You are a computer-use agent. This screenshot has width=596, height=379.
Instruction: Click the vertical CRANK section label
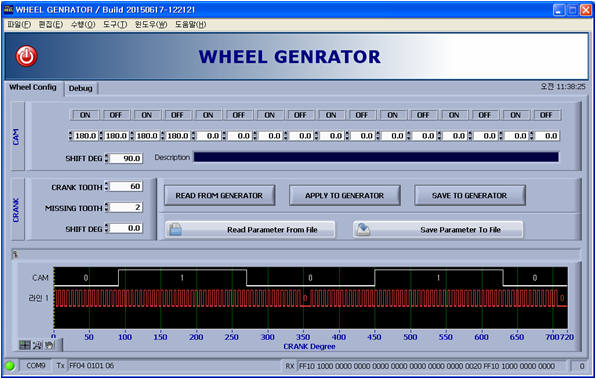[x=16, y=210]
